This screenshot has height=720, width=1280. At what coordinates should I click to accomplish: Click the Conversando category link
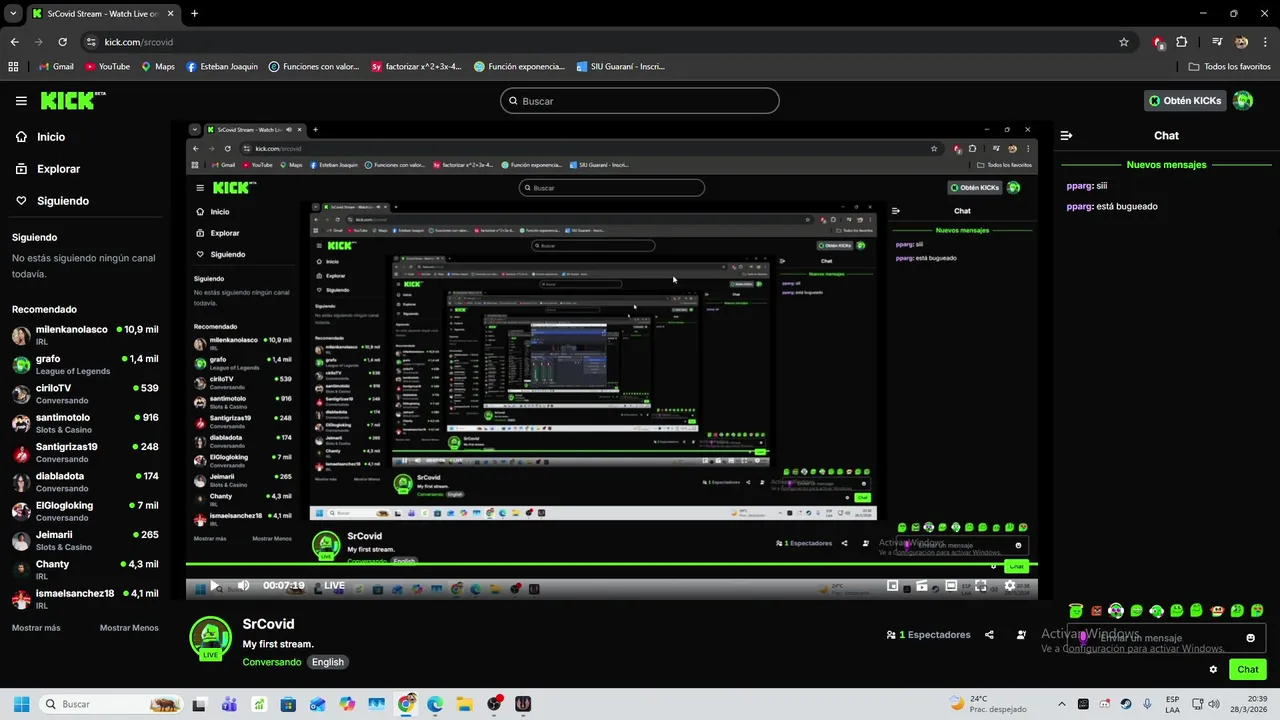(271, 662)
